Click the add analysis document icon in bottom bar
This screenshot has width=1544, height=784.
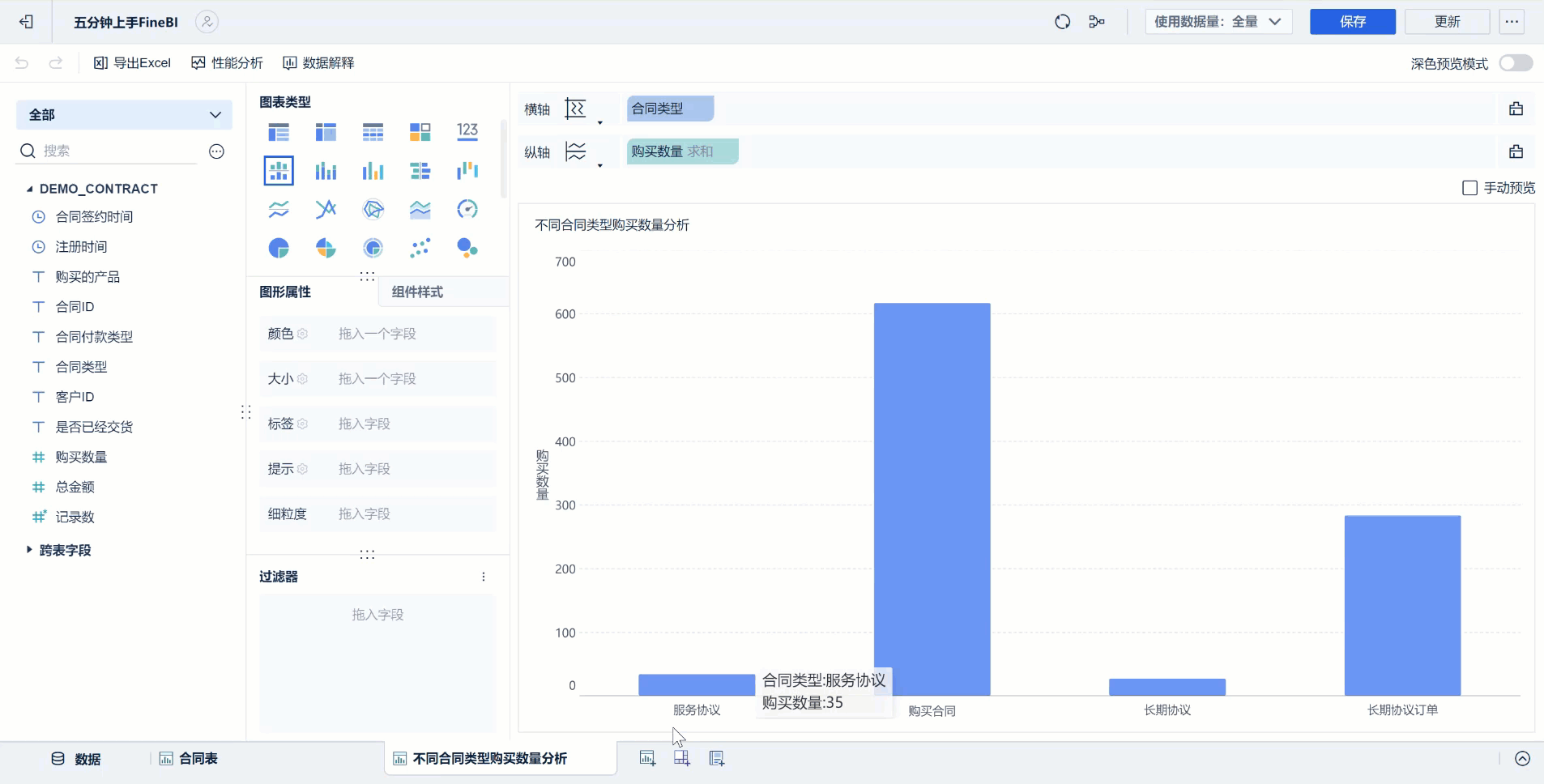(717, 758)
